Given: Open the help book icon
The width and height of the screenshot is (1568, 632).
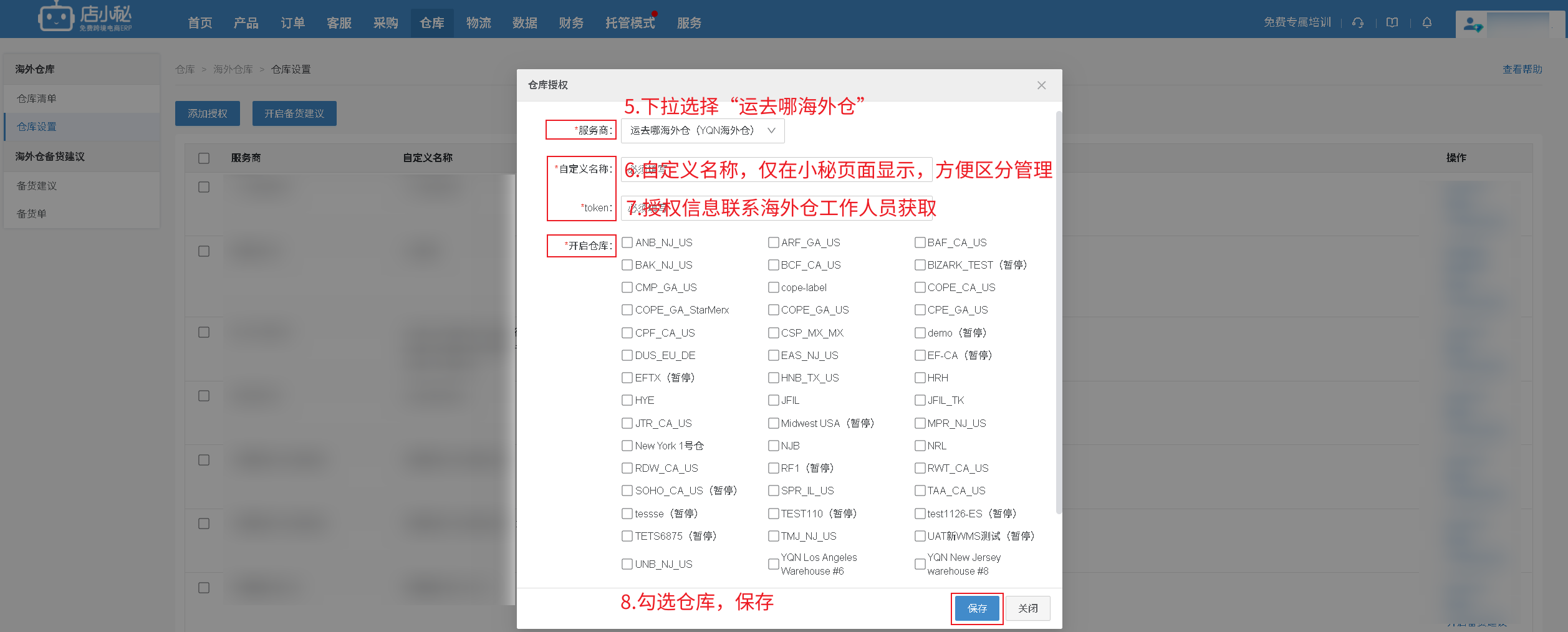Looking at the screenshot, I should point(1392,22).
